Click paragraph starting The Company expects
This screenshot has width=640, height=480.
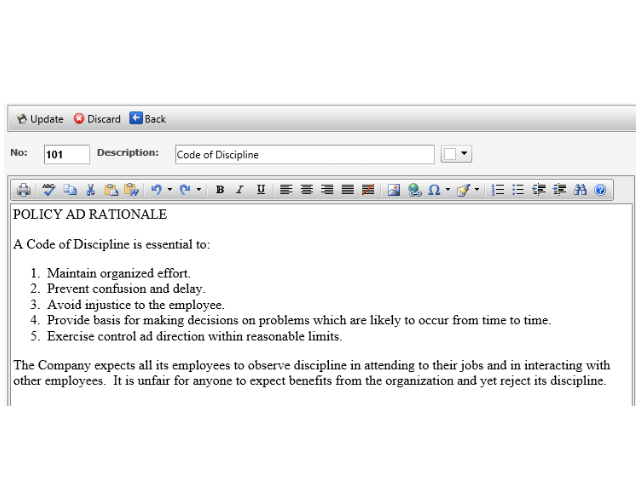point(312,373)
